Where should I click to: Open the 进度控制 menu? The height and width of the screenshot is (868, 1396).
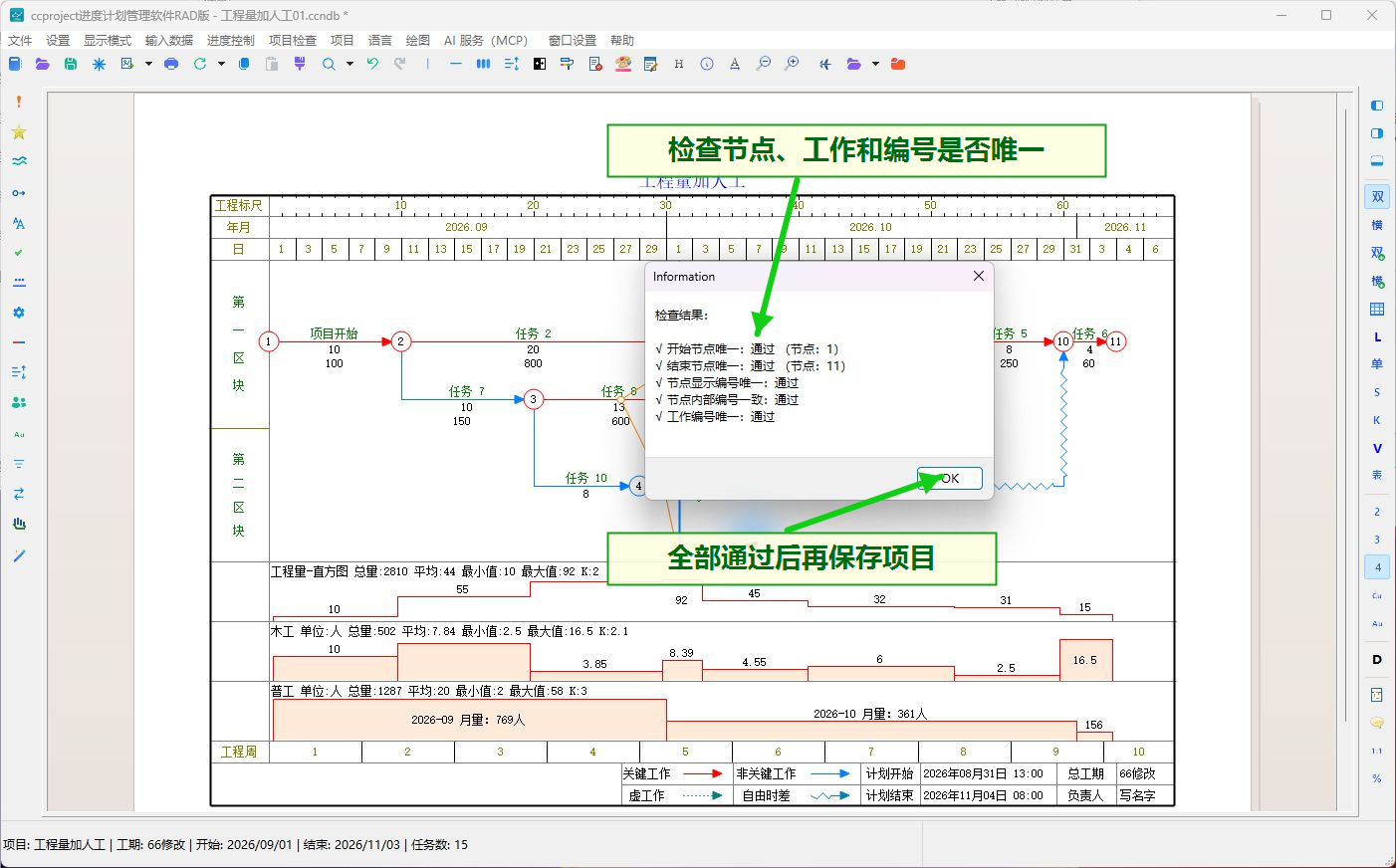pos(231,41)
